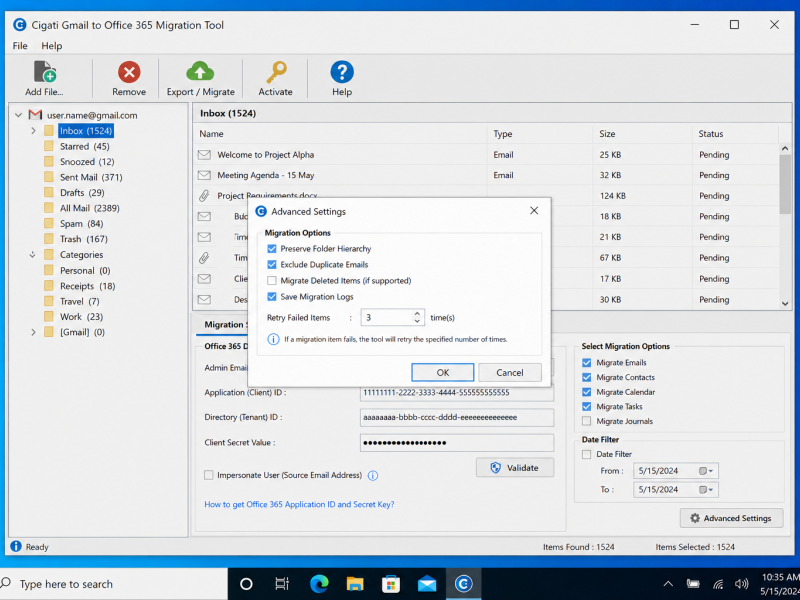The width and height of the screenshot is (800, 600).
Task: Click paperclip icon of Project Requirements row
Action: coord(204,195)
